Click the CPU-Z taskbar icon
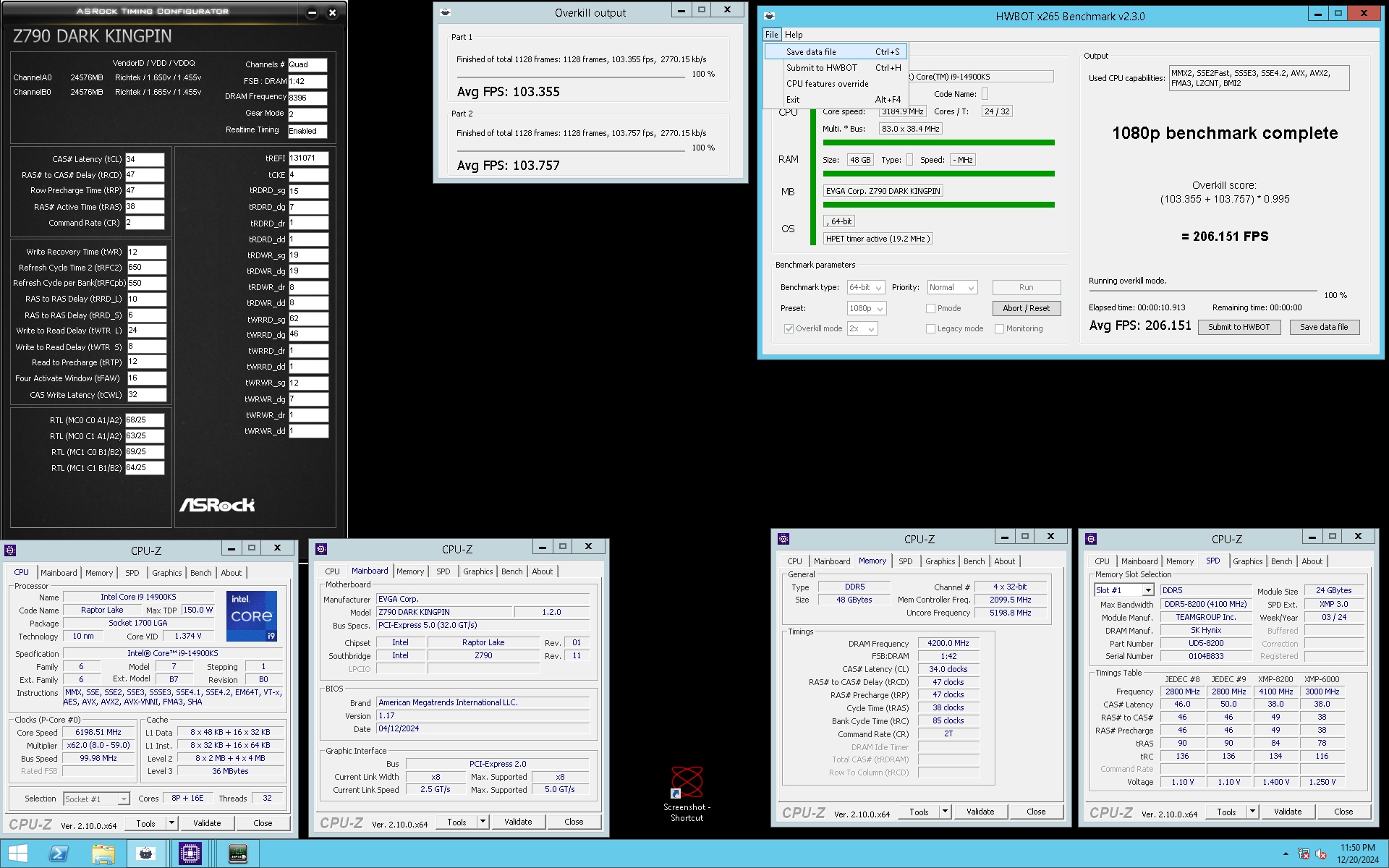1389x868 pixels. (190, 854)
